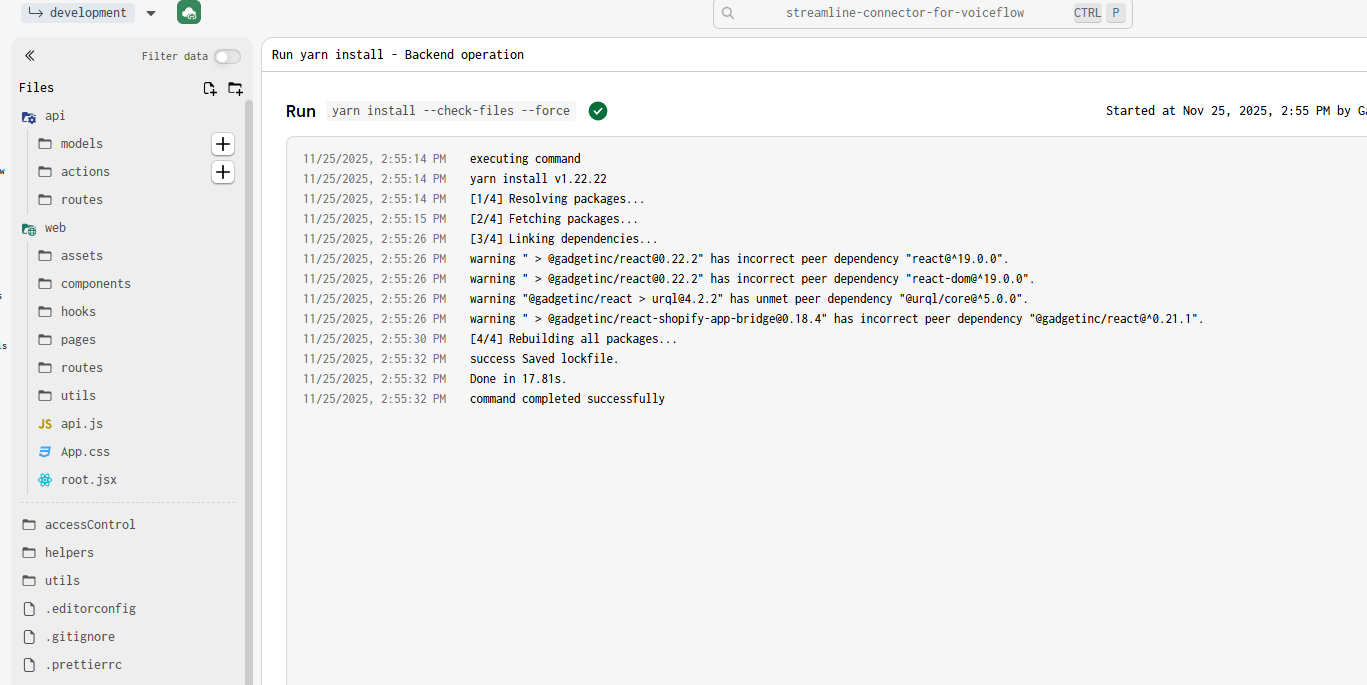Click the CTRL P shortcut badge
1367x685 pixels.
click(x=1099, y=13)
